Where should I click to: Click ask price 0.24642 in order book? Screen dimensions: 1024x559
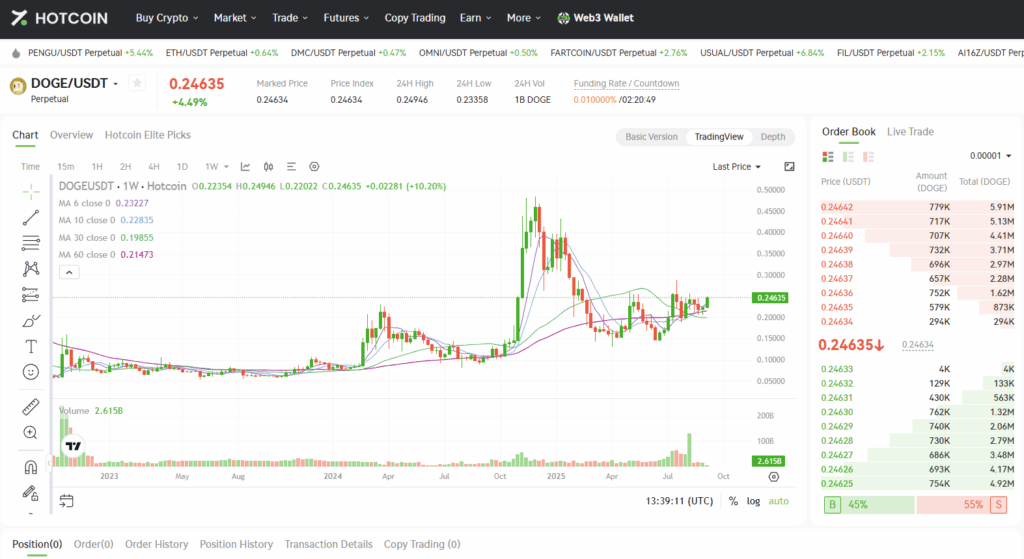tap(837, 207)
